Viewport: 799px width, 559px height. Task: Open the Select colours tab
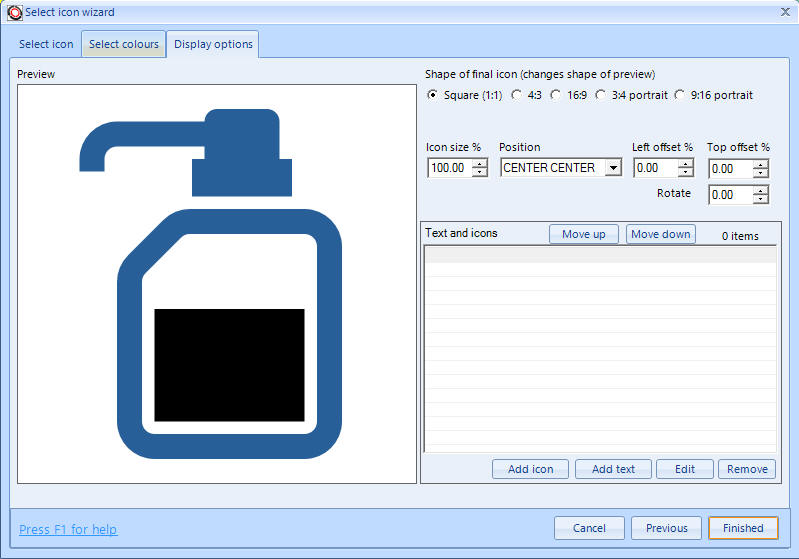[124, 44]
